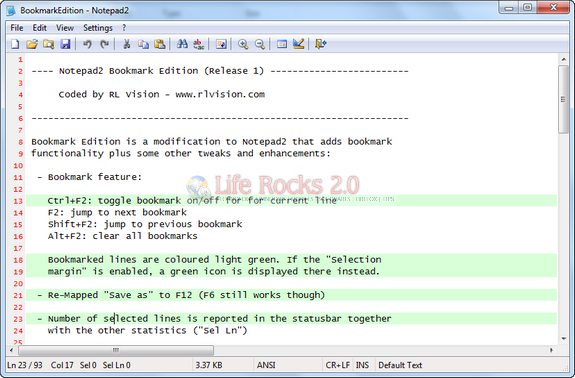Click the Exit toolbar icon
The width and height of the screenshot is (575, 378).
coord(321,44)
